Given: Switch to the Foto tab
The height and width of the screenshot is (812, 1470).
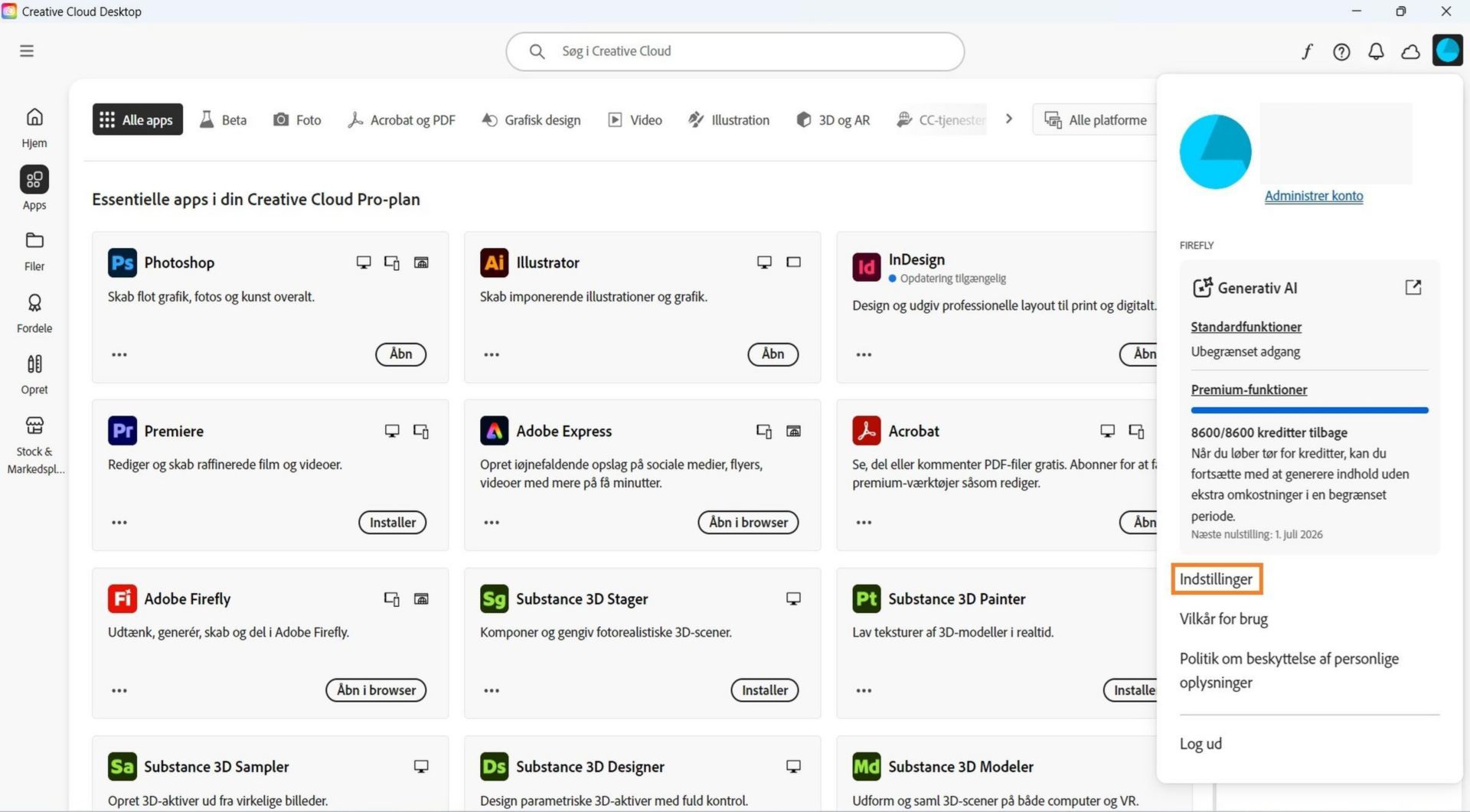Looking at the screenshot, I should (297, 119).
